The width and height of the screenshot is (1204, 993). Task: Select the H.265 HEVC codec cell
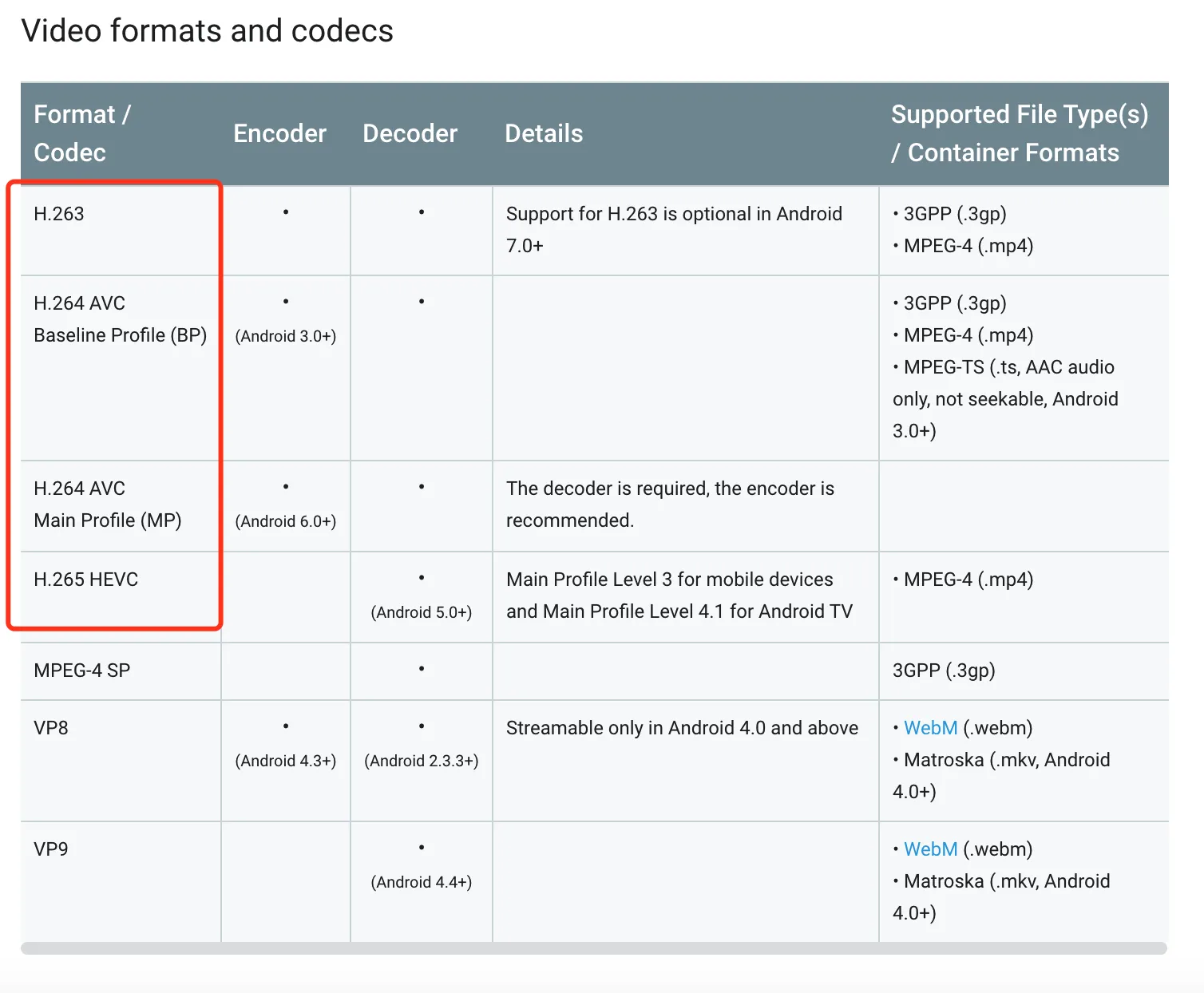[86, 580]
